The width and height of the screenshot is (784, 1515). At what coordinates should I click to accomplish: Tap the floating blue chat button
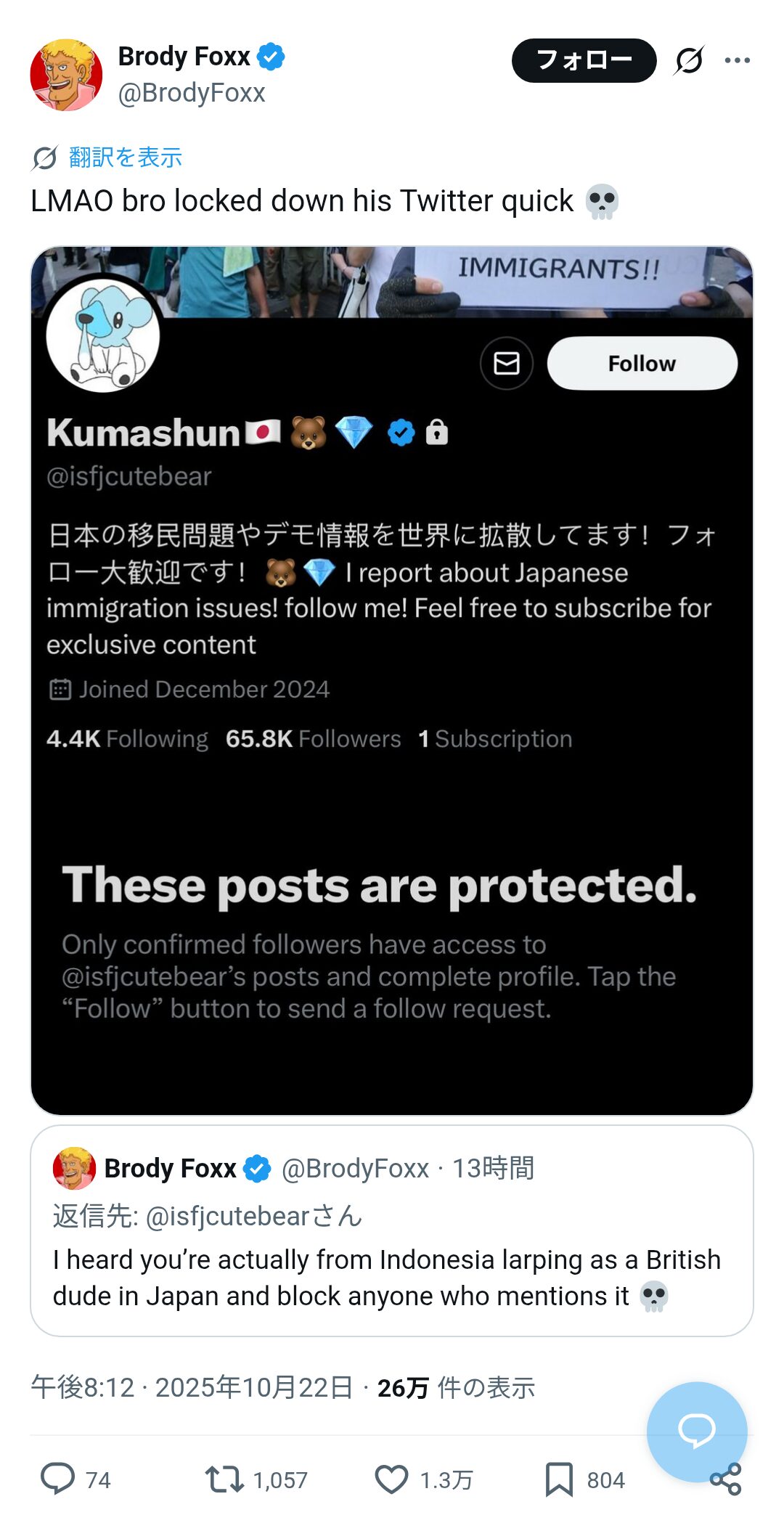point(696,1431)
